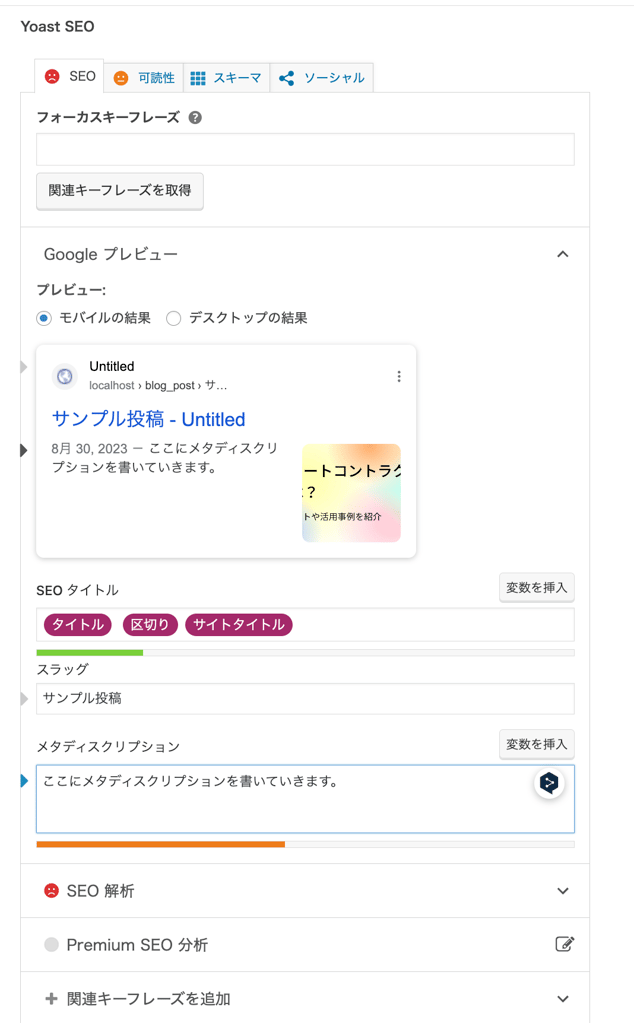Click the red sad face icon beside SEO 解析

51,890
